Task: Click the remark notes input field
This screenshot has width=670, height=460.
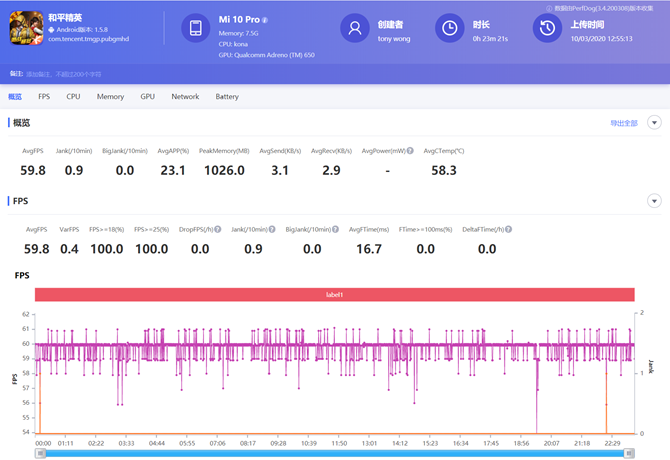Action: point(65,74)
